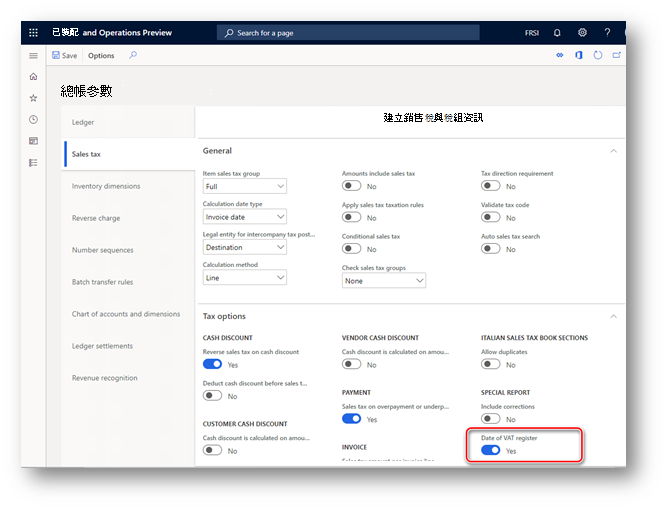The image size is (668, 510).
Task: Toggle Auto sales tax search
Action: (491, 248)
